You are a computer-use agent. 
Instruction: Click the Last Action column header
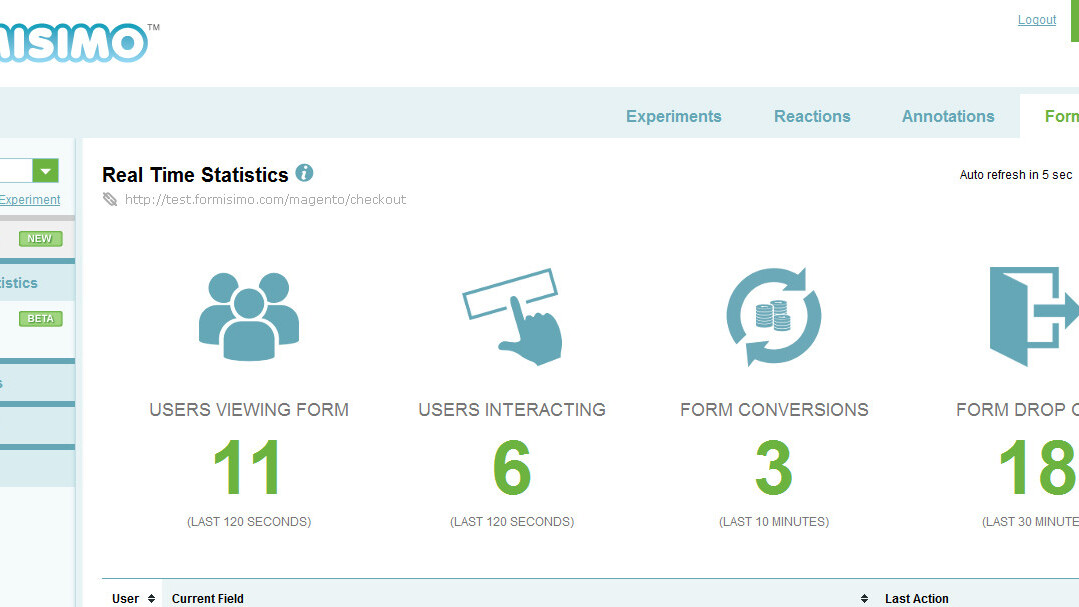(916, 598)
